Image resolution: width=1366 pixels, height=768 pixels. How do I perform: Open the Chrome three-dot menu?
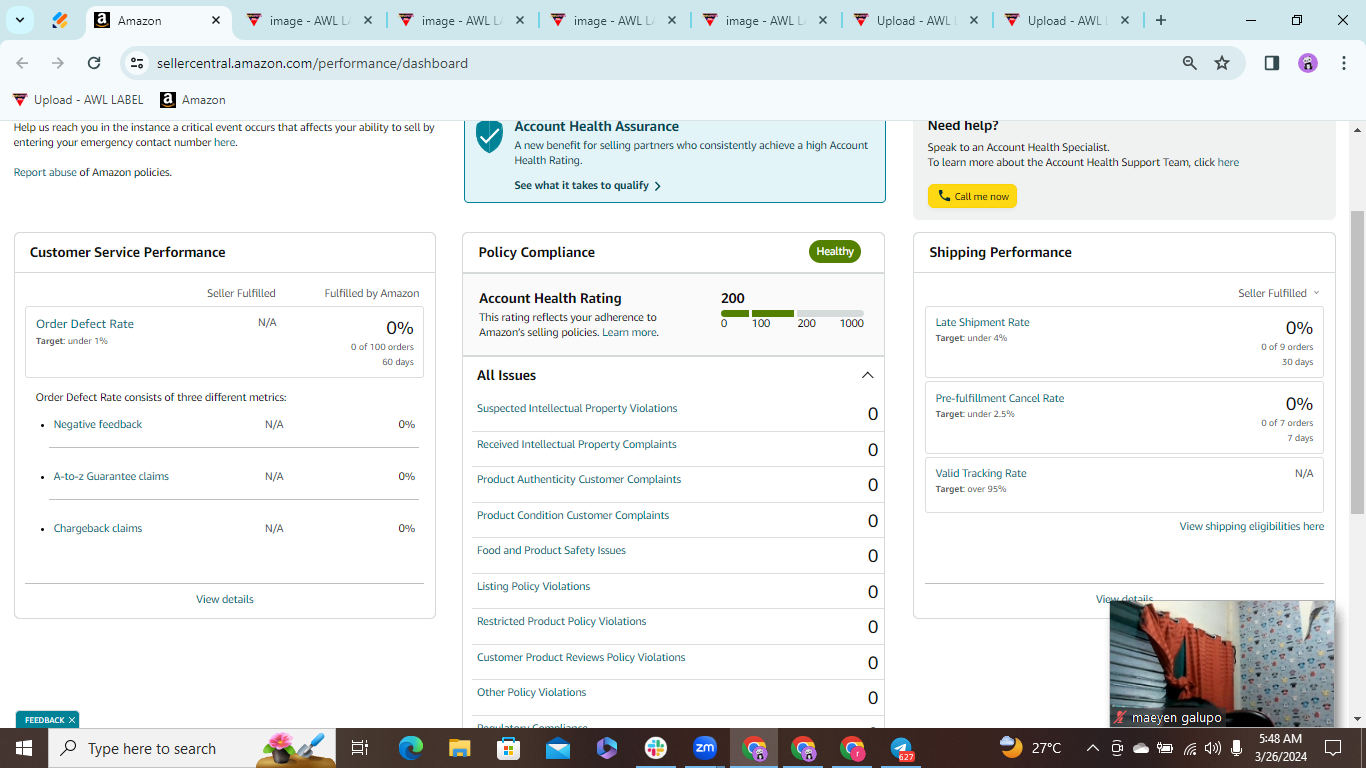pyautogui.click(x=1345, y=63)
